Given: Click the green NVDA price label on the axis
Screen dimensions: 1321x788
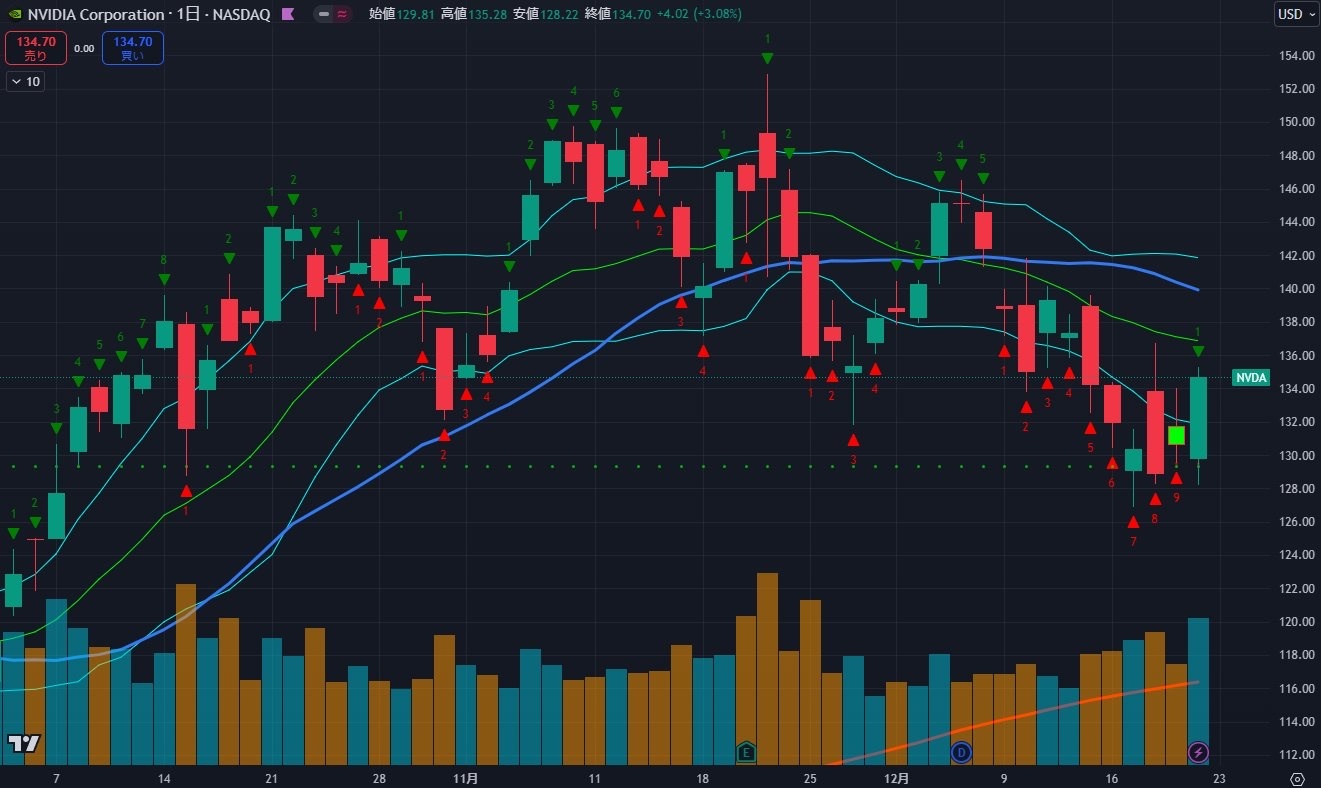Looking at the screenshot, I should click(1251, 378).
